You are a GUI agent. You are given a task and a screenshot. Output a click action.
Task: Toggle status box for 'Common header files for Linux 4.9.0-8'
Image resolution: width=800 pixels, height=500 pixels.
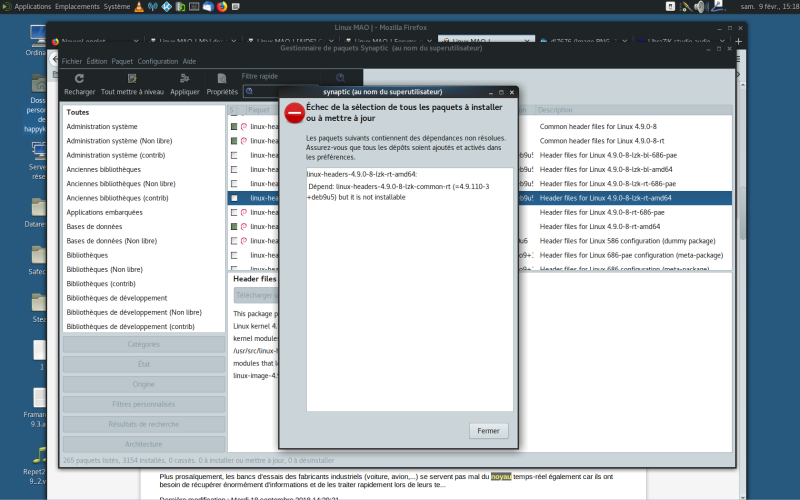point(234,127)
